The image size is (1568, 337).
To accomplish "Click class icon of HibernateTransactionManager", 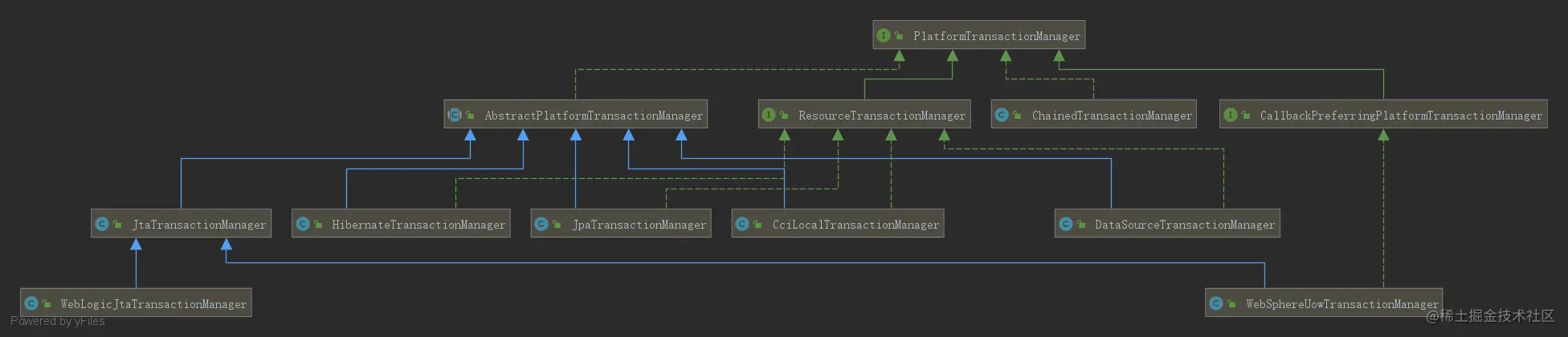I will coord(303,224).
